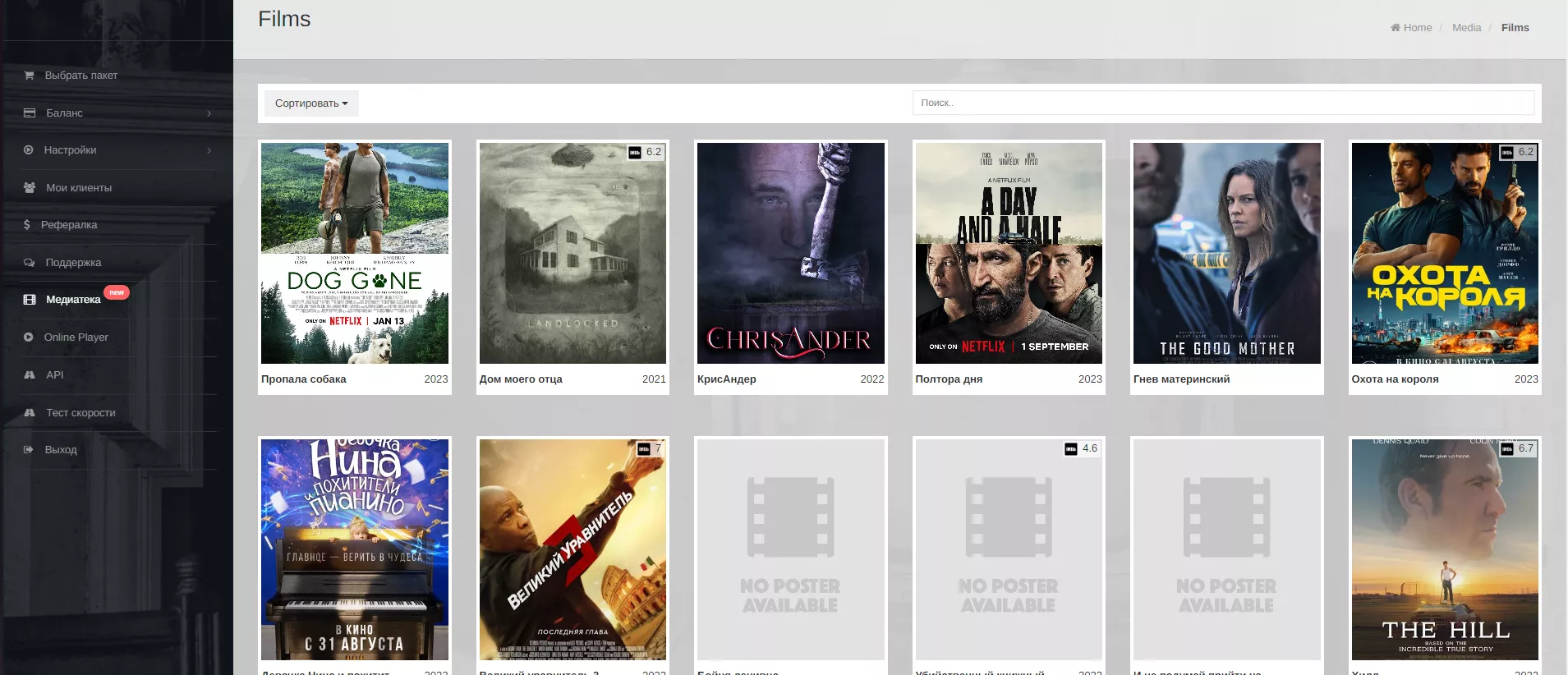Select Медиатека in the sidebar
1568x675 pixels.
pyautogui.click(x=73, y=300)
